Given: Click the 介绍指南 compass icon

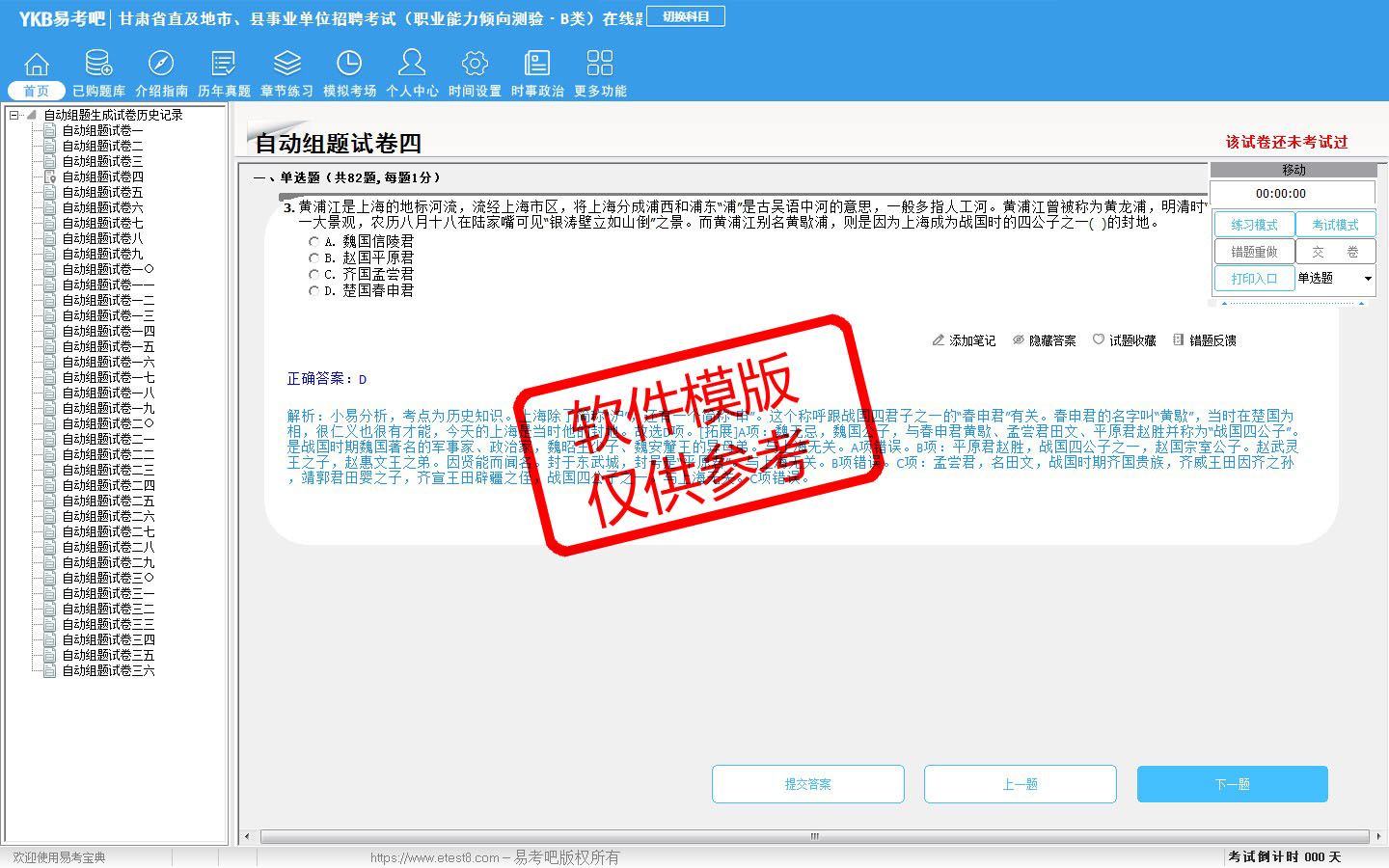Looking at the screenshot, I should click(161, 65).
